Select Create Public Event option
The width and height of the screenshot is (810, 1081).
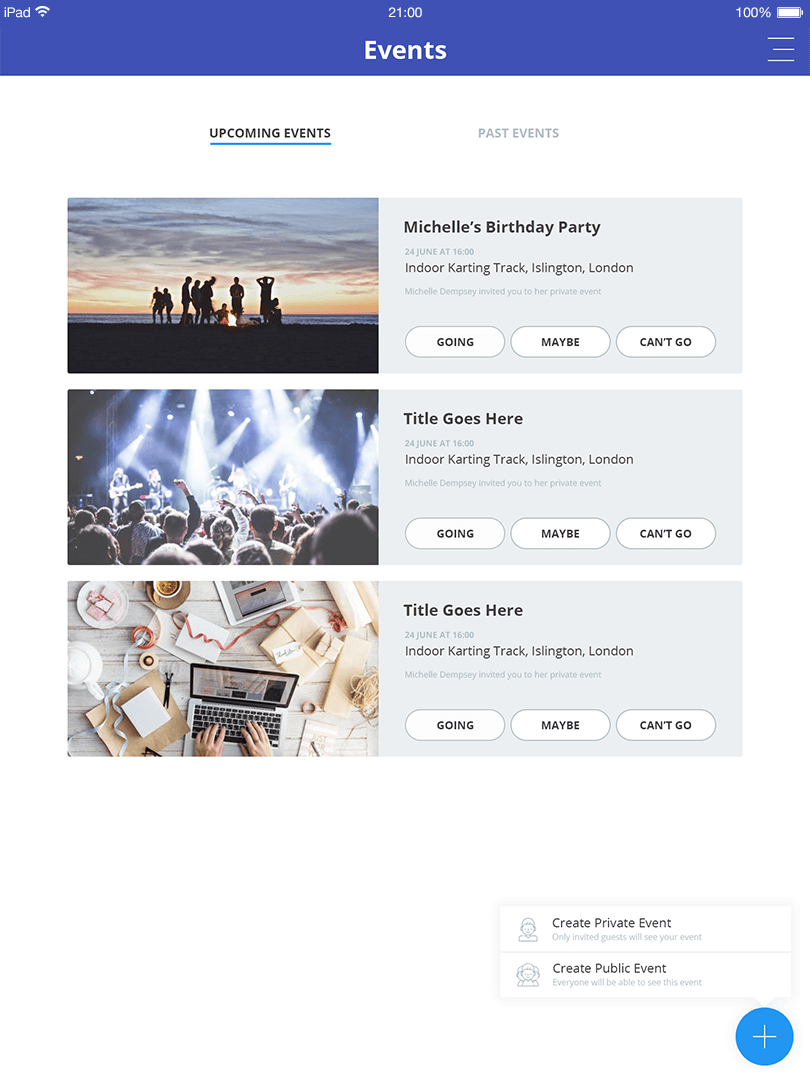tap(645, 975)
